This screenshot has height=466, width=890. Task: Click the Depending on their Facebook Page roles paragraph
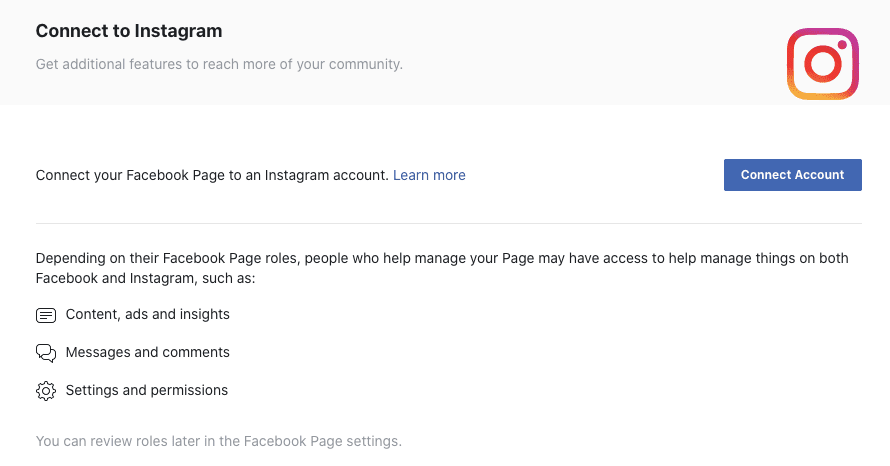click(442, 268)
